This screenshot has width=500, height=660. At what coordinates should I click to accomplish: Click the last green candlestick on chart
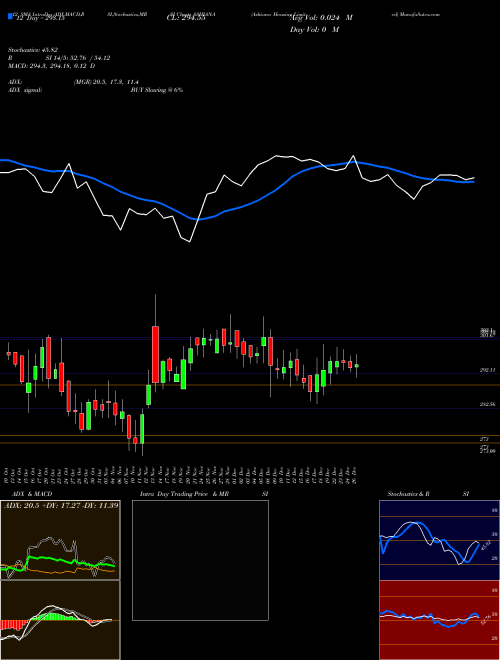pos(356,366)
